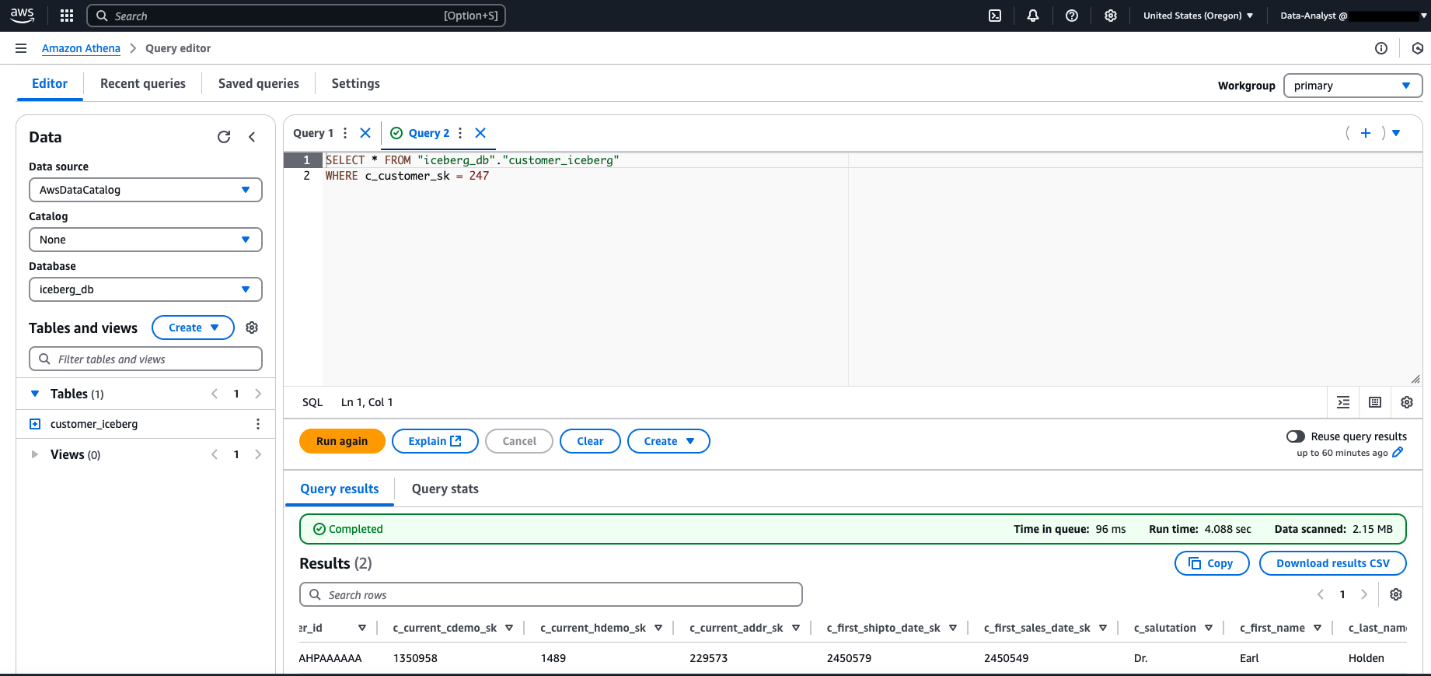The image size is (1431, 676).
Task: Follow the Amazon Athena breadcrumb link
Action: pos(81,48)
